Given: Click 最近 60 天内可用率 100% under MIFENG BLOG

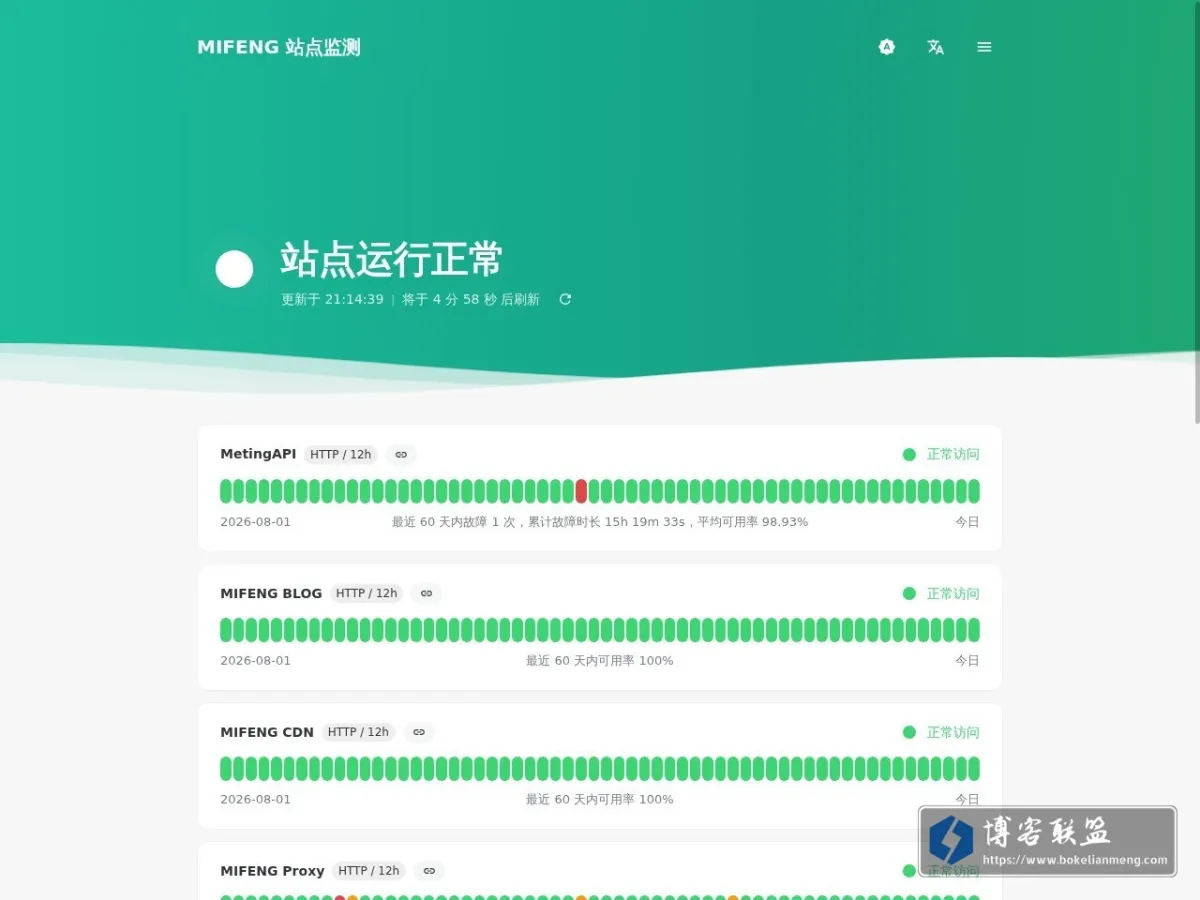Looking at the screenshot, I should pos(600,661).
